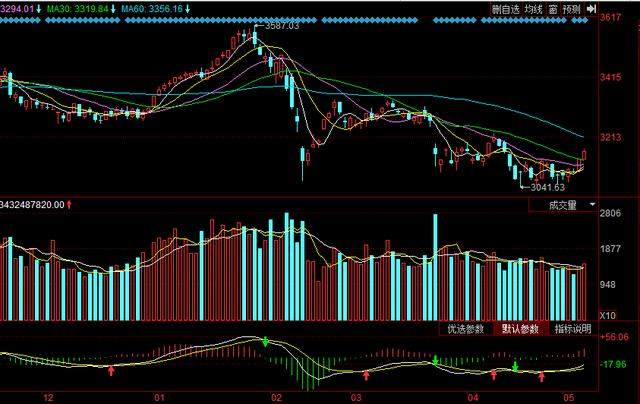The image size is (640, 404).
Task: Click the first red buy arrow in MACD
Action: [111, 371]
